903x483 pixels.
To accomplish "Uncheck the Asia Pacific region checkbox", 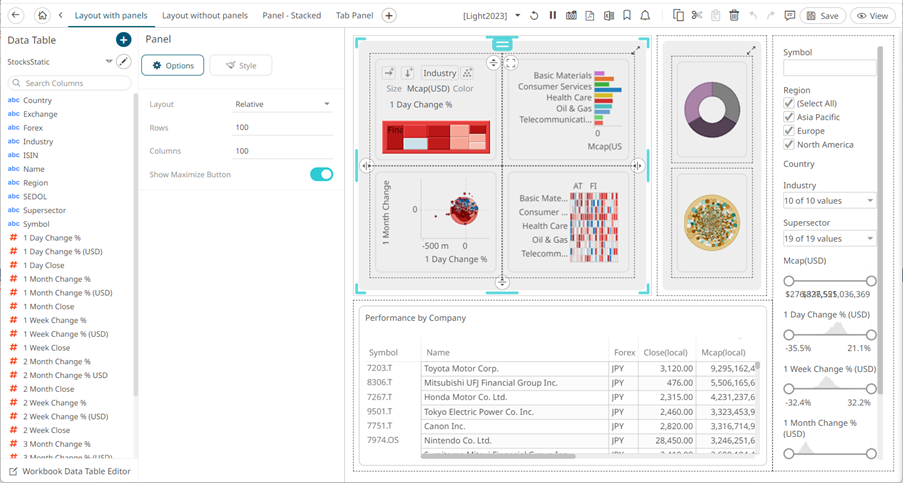I will pos(790,117).
